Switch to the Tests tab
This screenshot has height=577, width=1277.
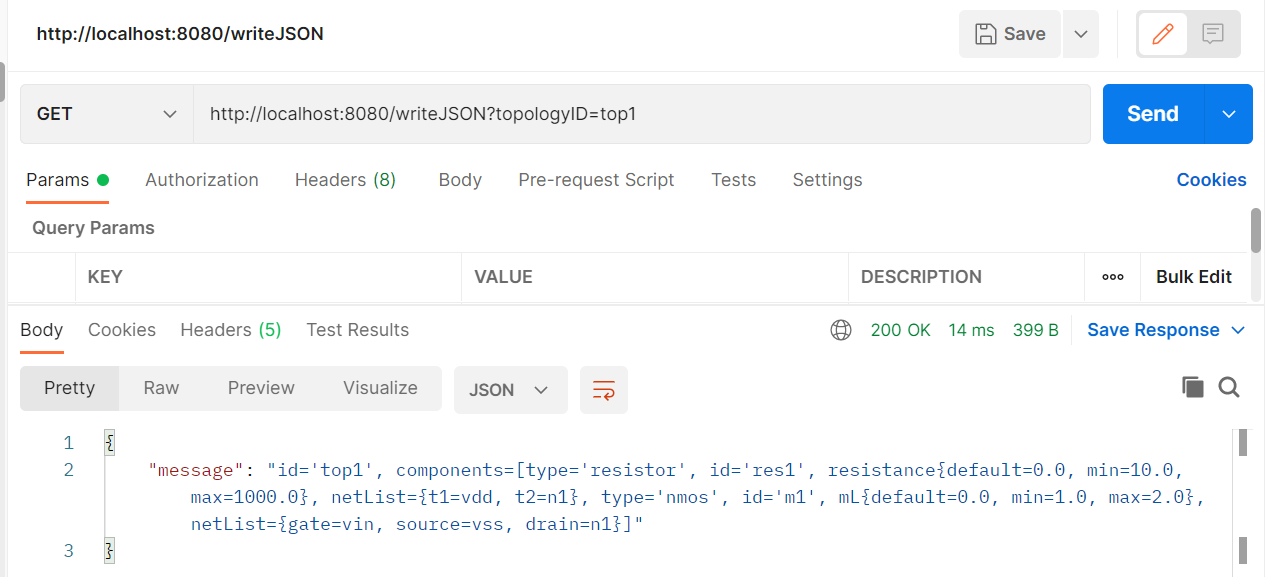click(733, 180)
